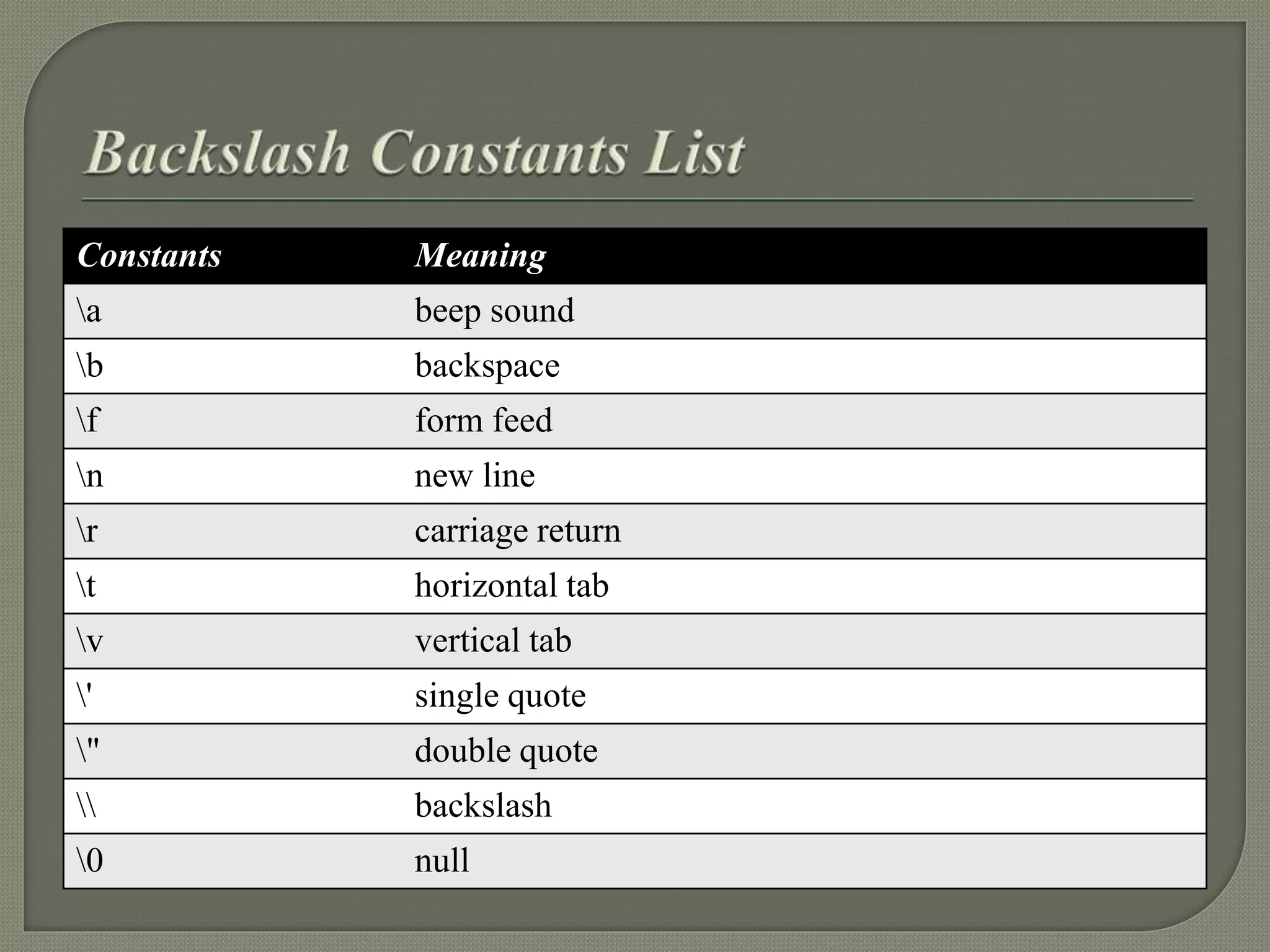Click the \a constant cell
This screenshot has width=1270, height=952.
pos(232,311)
